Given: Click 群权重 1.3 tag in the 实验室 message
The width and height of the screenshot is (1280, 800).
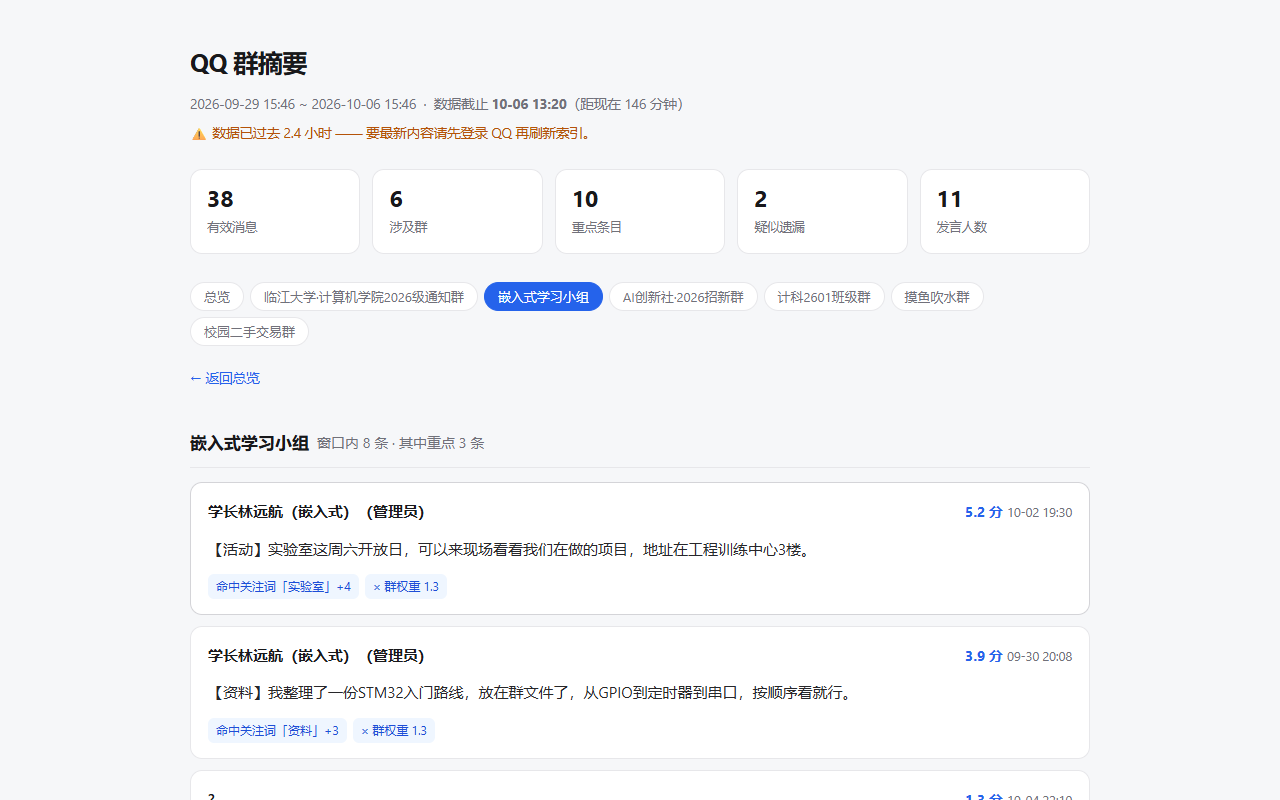Looking at the screenshot, I should (x=406, y=587).
